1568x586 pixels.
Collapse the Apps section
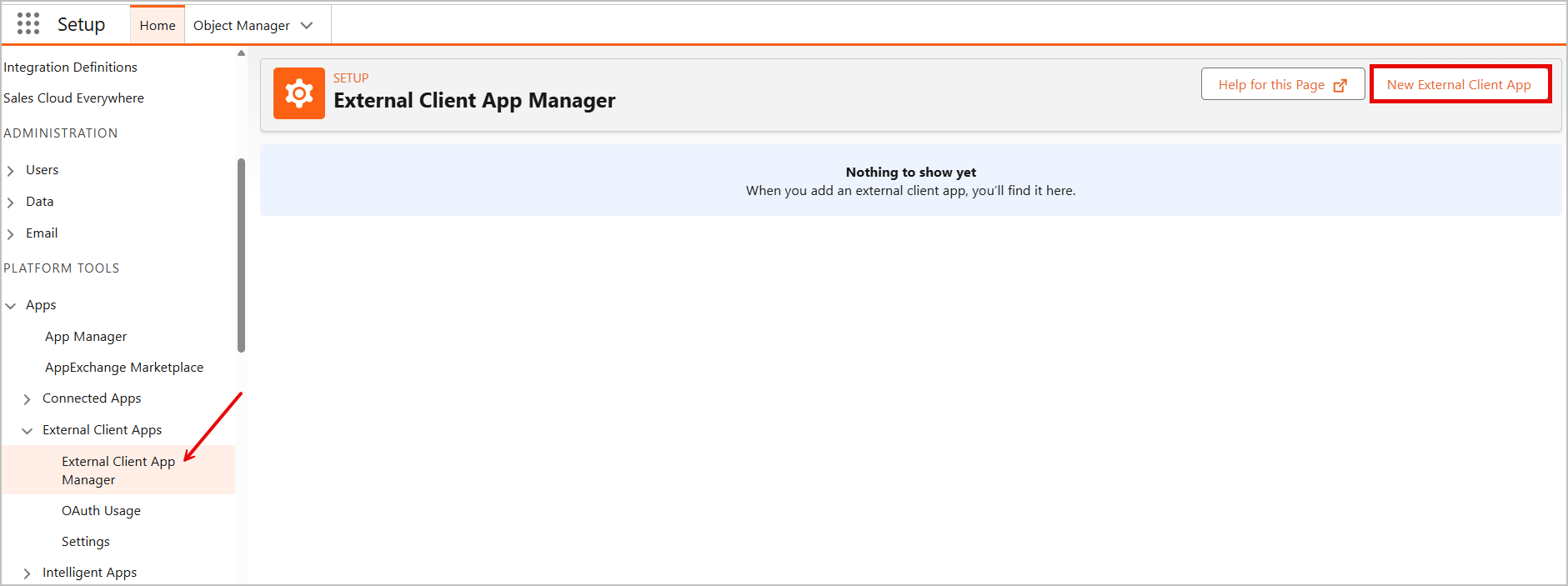pyautogui.click(x=11, y=306)
